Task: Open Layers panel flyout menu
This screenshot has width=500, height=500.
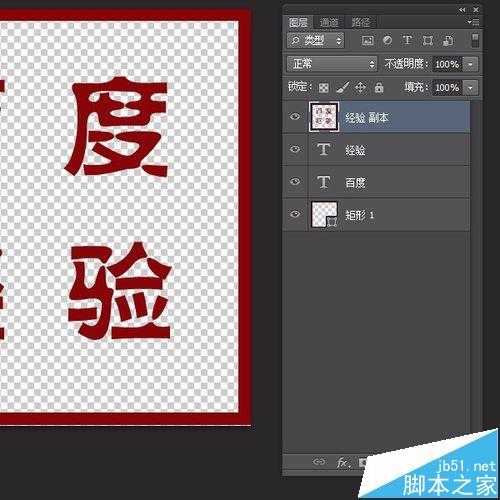Action: [x=474, y=22]
